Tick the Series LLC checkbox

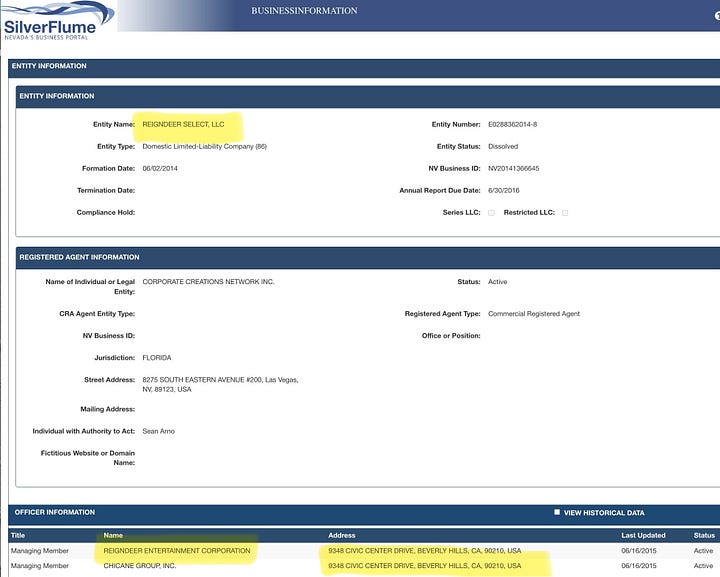(491, 213)
